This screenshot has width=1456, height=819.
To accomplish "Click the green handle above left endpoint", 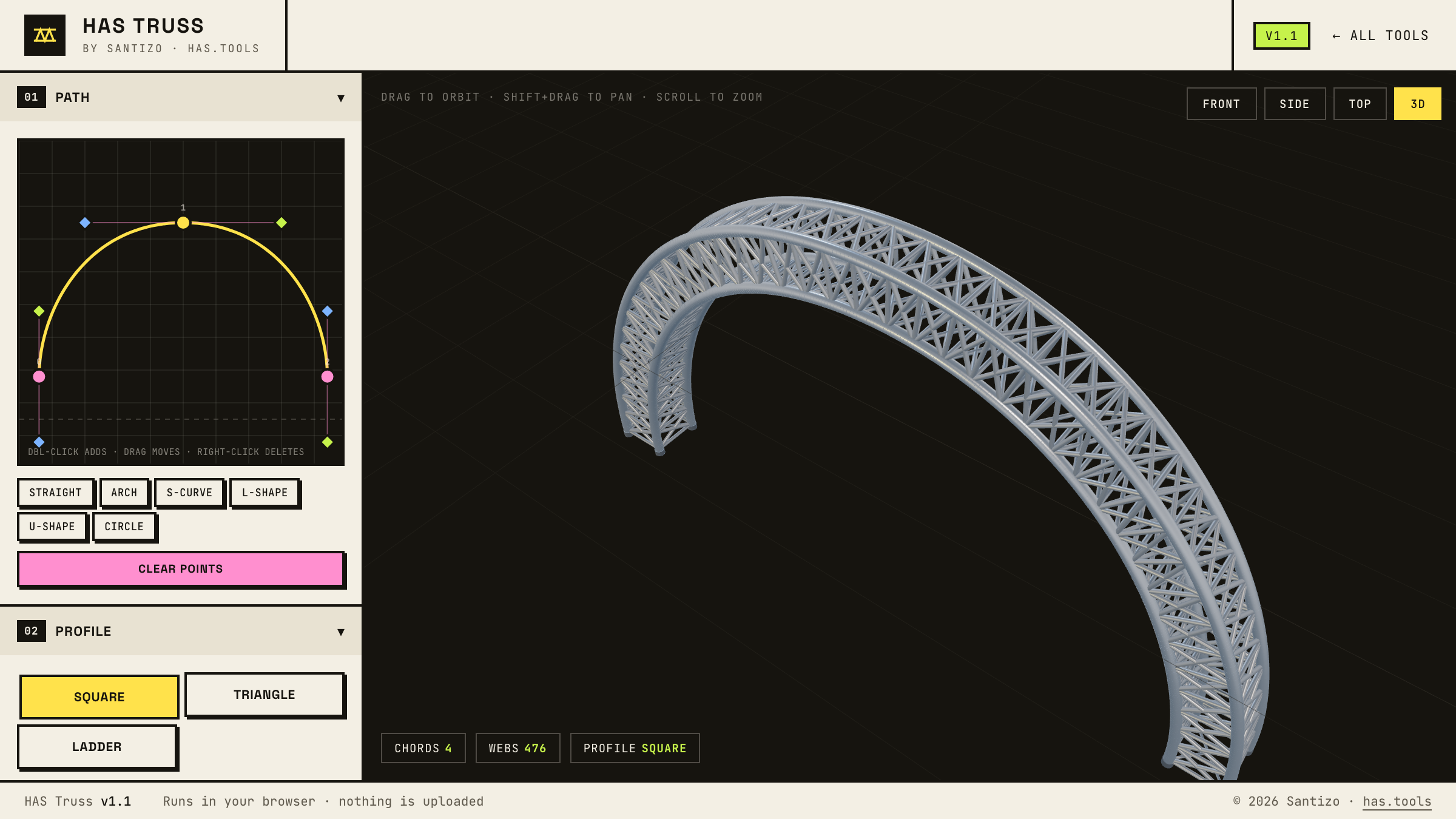I will [x=39, y=311].
